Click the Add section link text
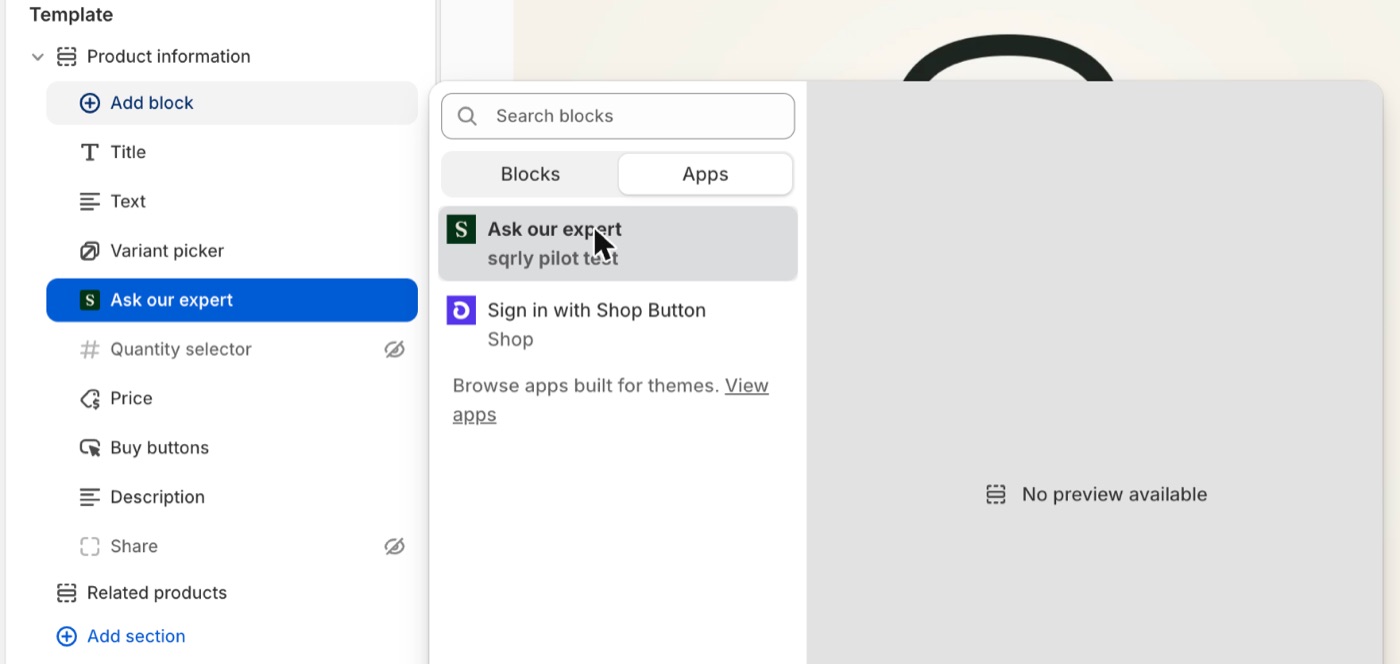 click(x=136, y=636)
